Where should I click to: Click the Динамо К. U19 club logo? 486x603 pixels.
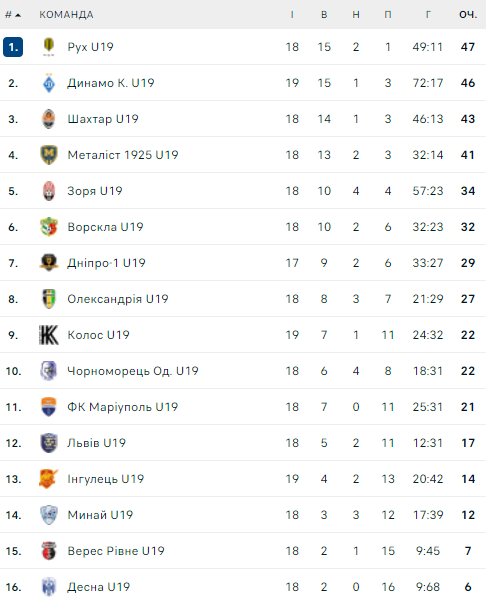coord(48,83)
